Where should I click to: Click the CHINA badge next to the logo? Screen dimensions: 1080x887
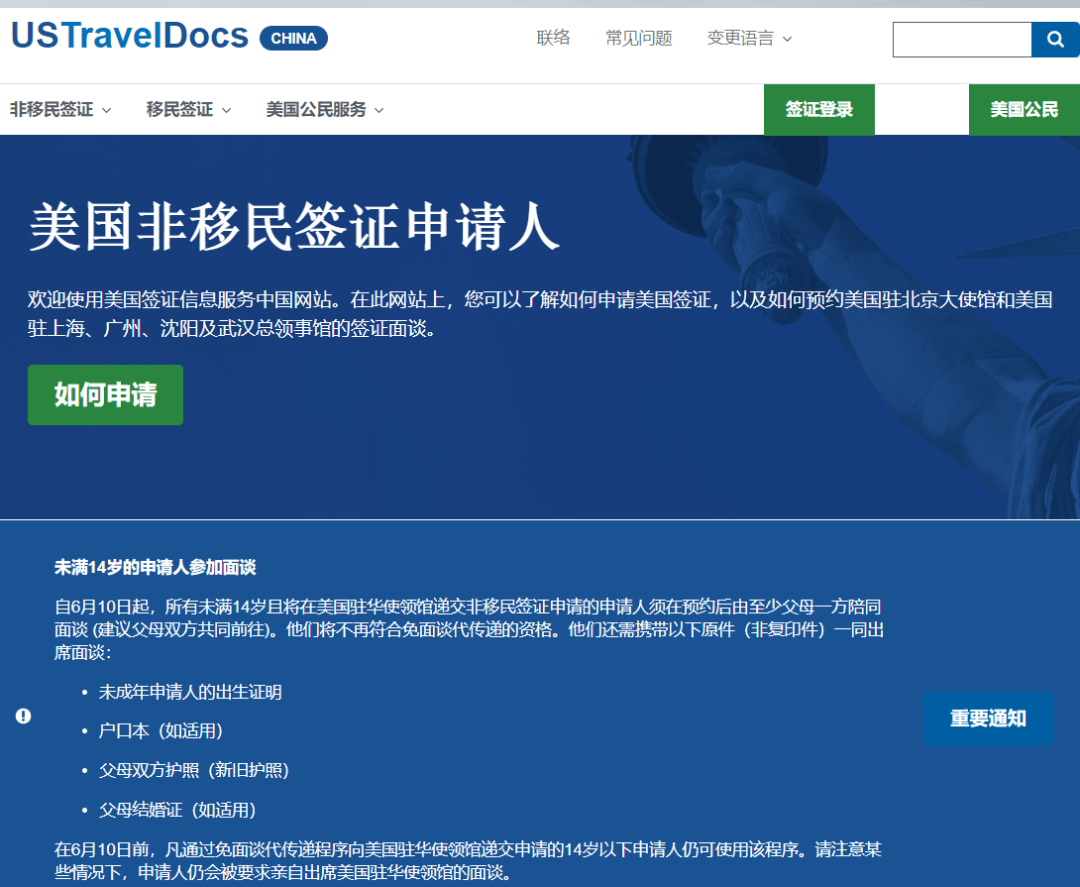point(293,38)
